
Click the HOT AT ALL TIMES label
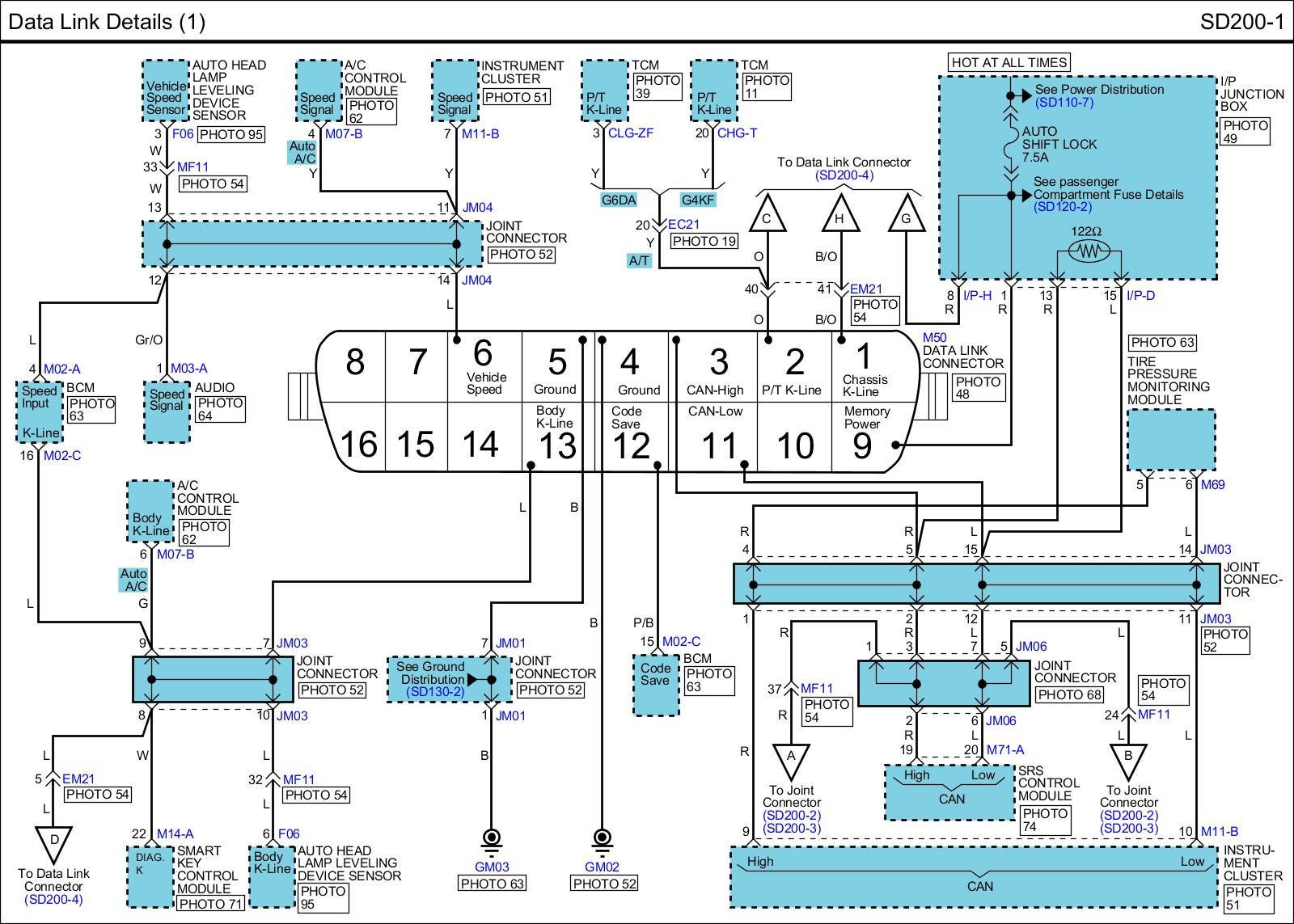tap(1009, 62)
